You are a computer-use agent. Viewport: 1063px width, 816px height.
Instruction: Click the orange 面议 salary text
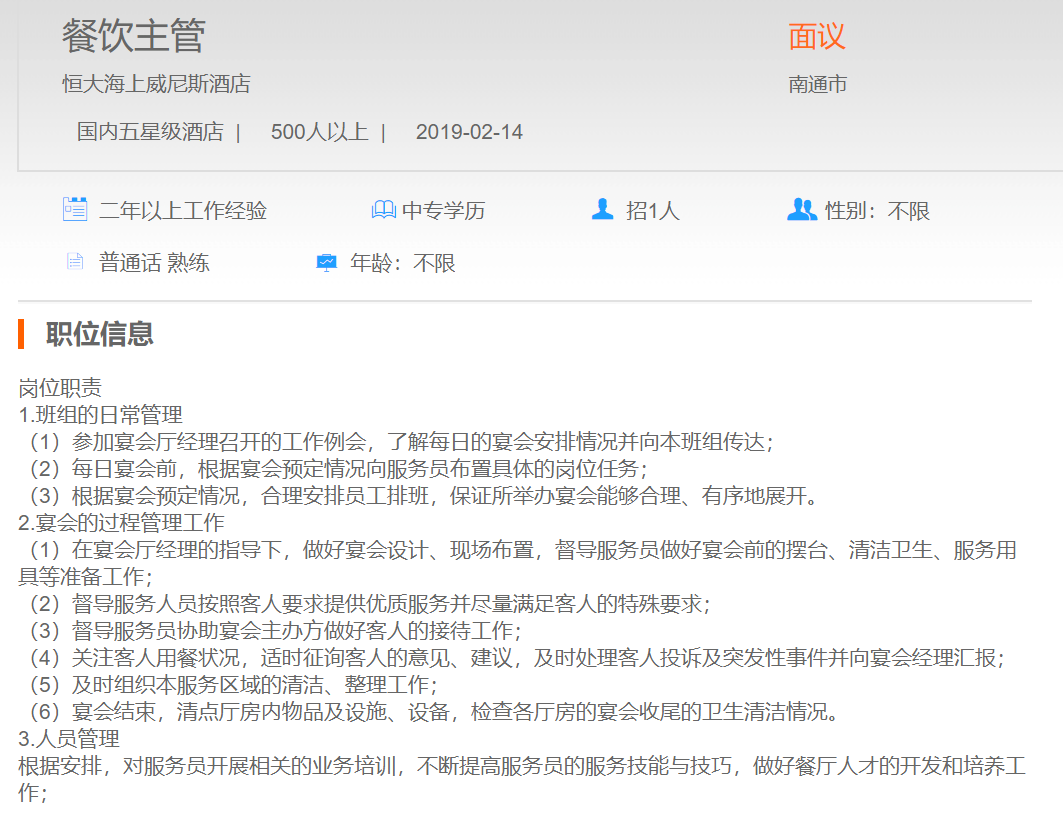(x=817, y=37)
